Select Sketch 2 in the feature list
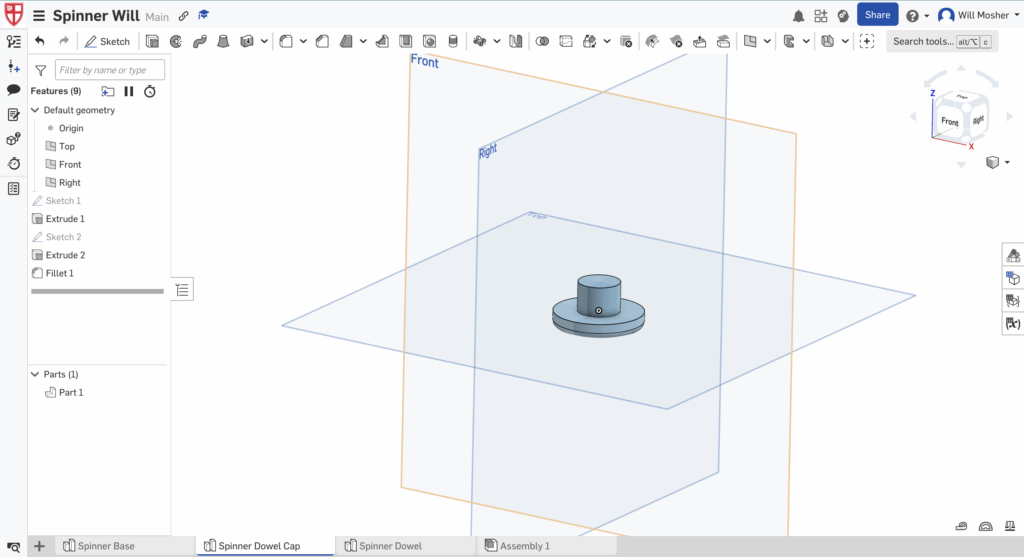This screenshot has width=1024, height=557. point(63,237)
